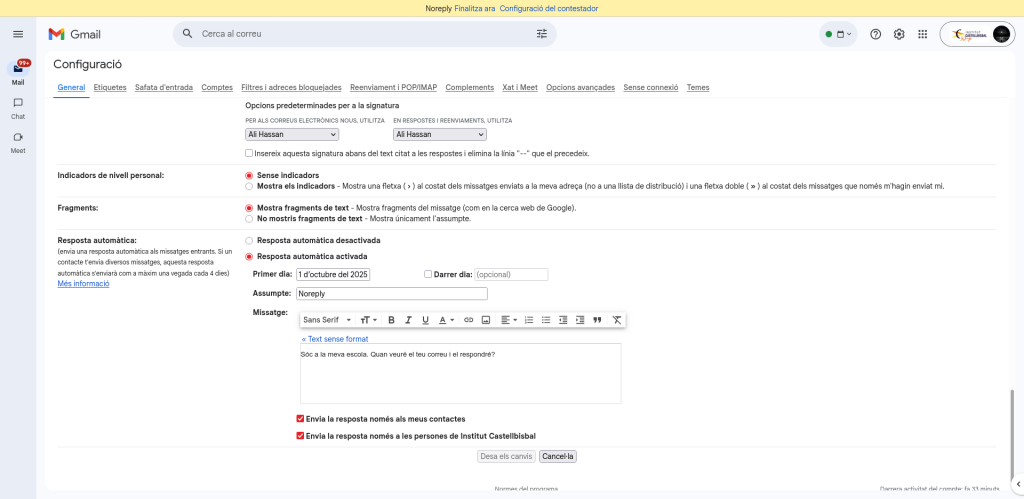Open signature dropdown for new emails
This screenshot has height=499, width=1024.
pos(292,134)
